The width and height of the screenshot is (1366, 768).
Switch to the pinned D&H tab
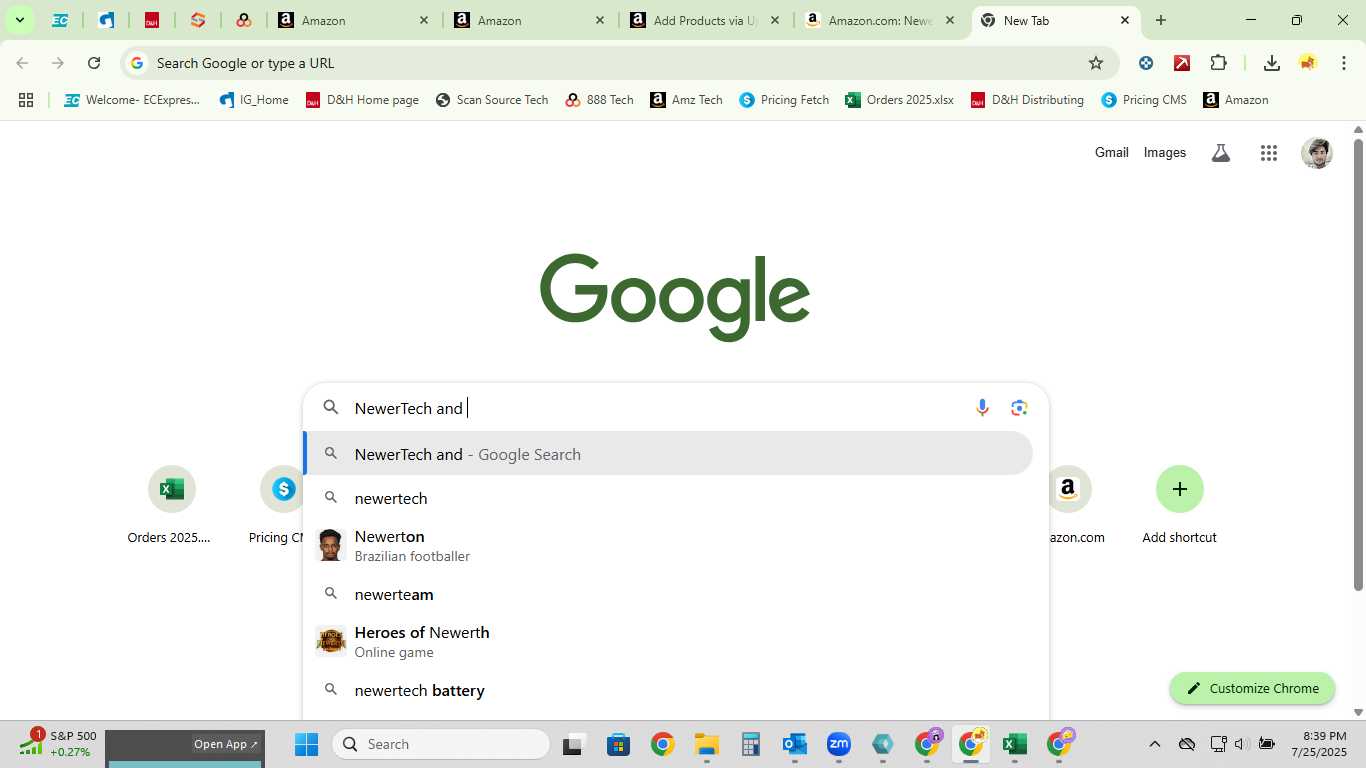pyautogui.click(x=152, y=20)
